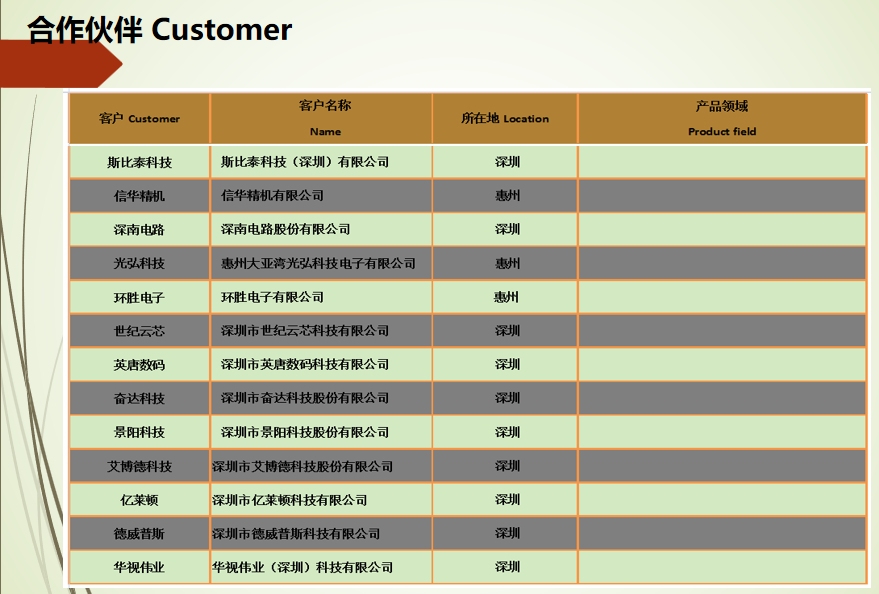Viewport: 879px width, 594px height.
Task: Click short name cell 奋达科技
Action: [x=140, y=398]
